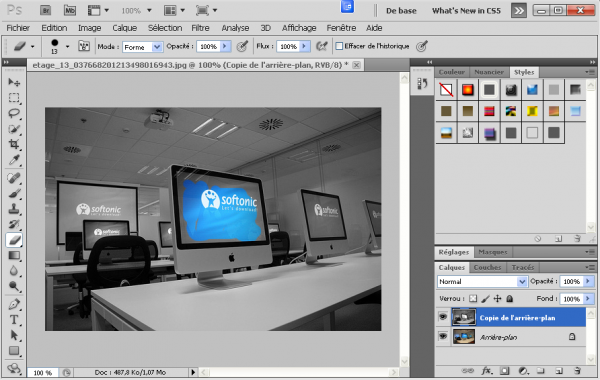The width and height of the screenshot is (600, 380).
Task: Select the red-yellow gradient style swatch
Action: (468, 90)
